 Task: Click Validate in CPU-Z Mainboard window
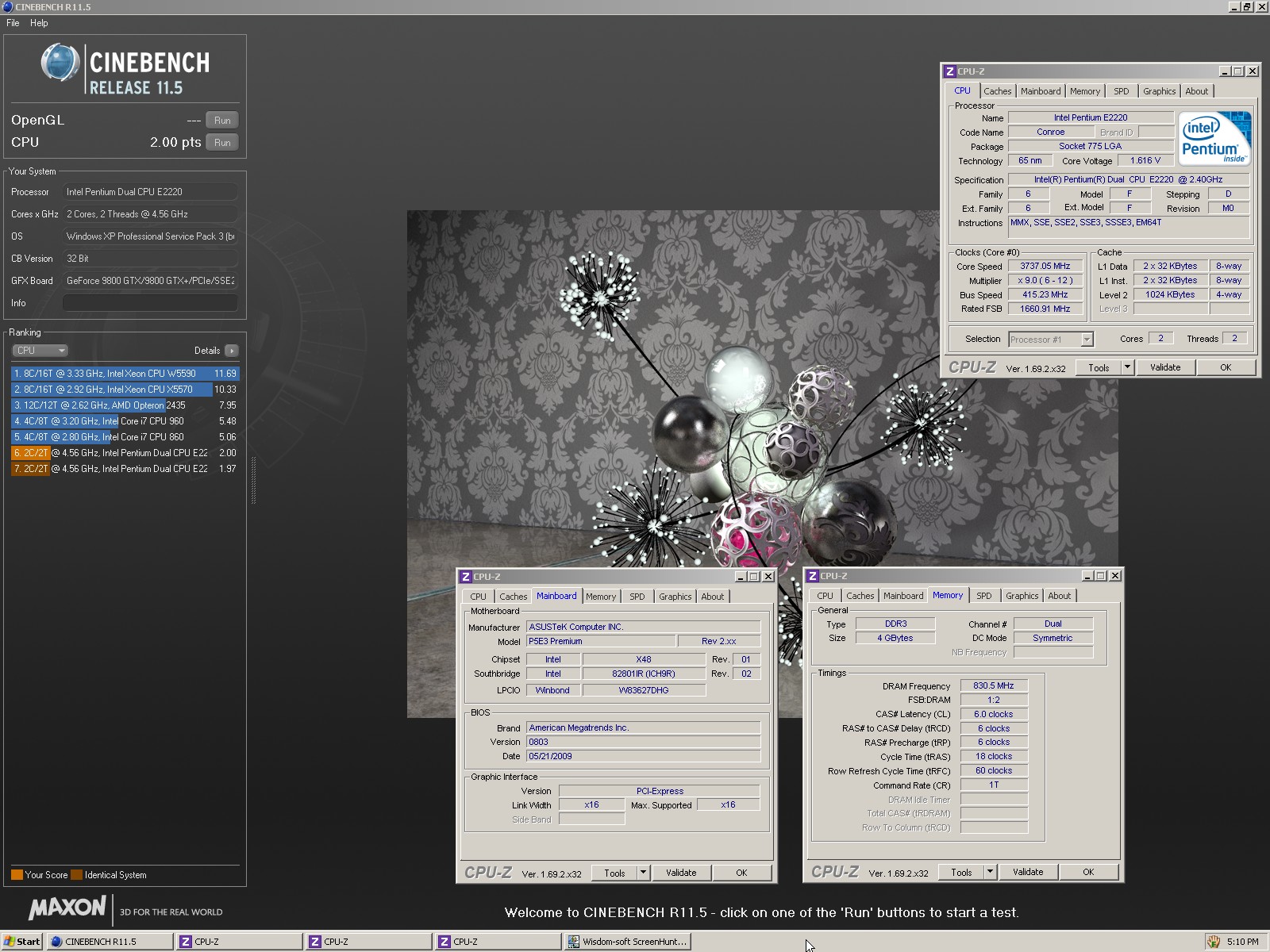681,873
